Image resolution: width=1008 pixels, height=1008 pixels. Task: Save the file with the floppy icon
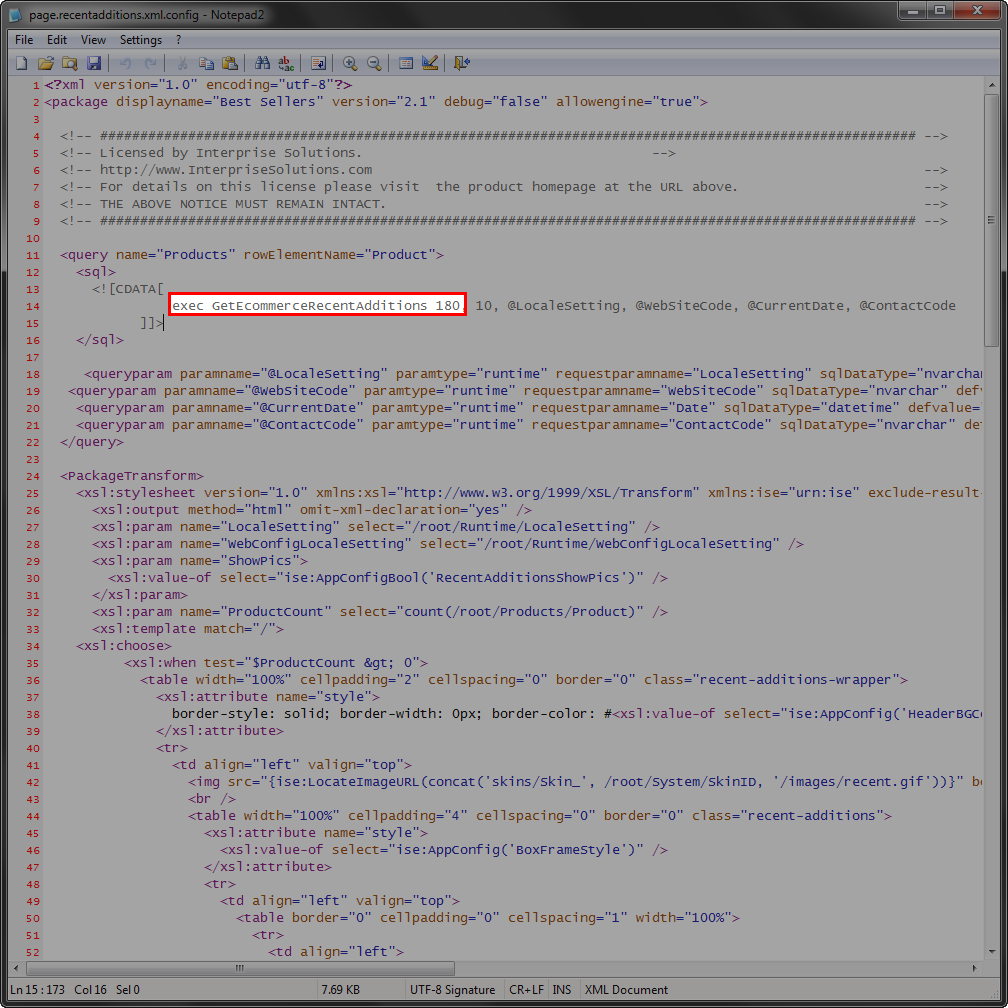pyautogui.click(x=94, y=63)
